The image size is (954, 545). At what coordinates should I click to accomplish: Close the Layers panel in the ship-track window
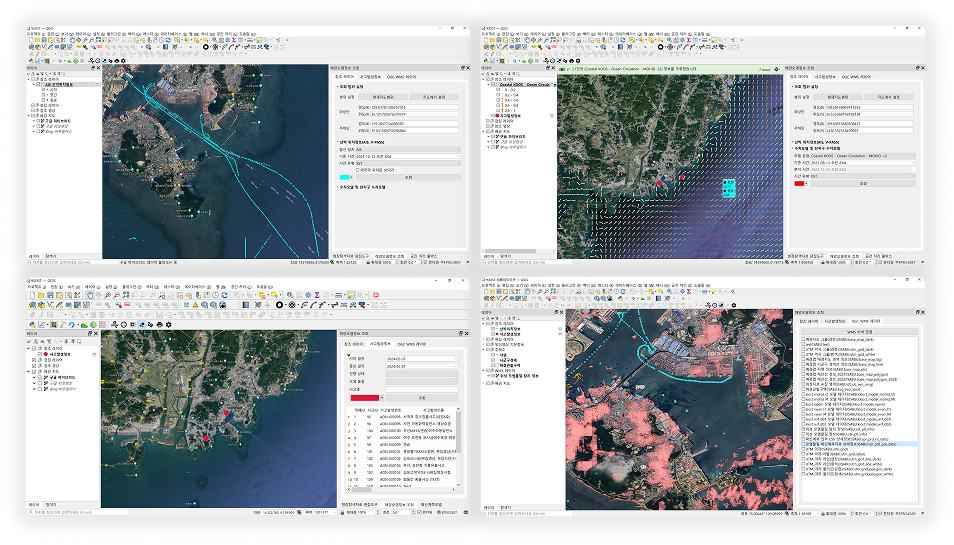click(100, 67)
